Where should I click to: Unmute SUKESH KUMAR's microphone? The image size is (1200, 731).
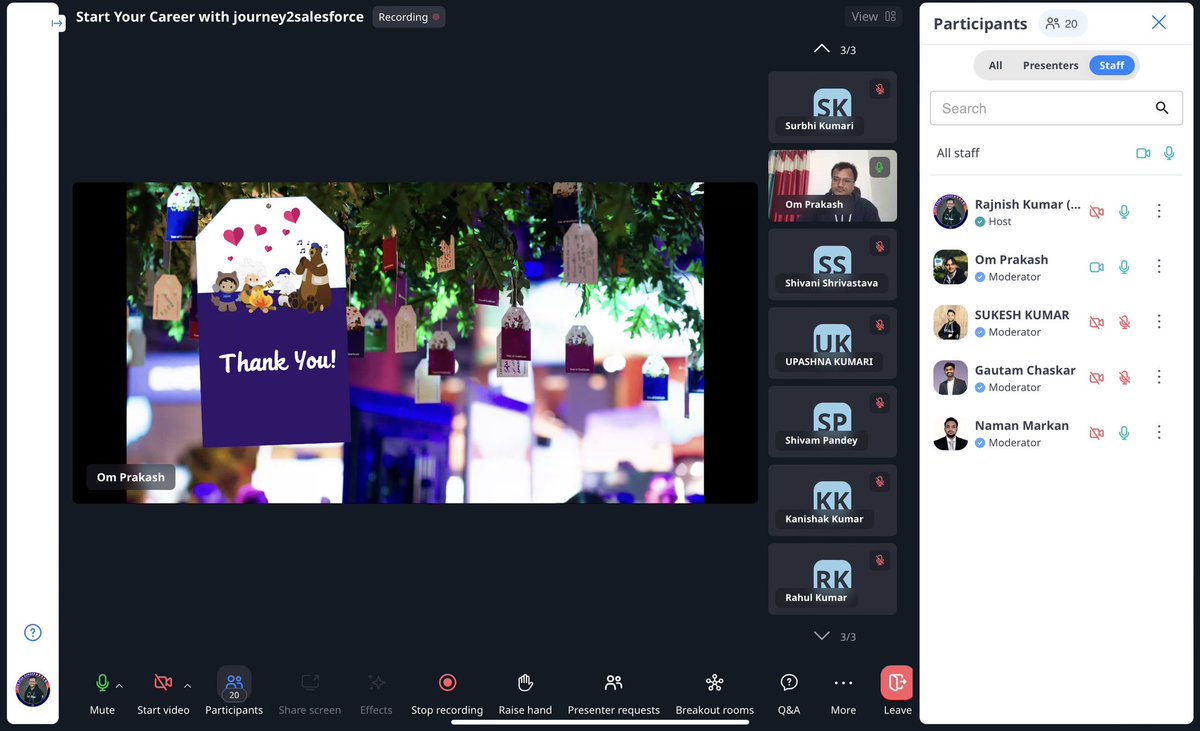pyautogui.click(x=1124, y=322)
